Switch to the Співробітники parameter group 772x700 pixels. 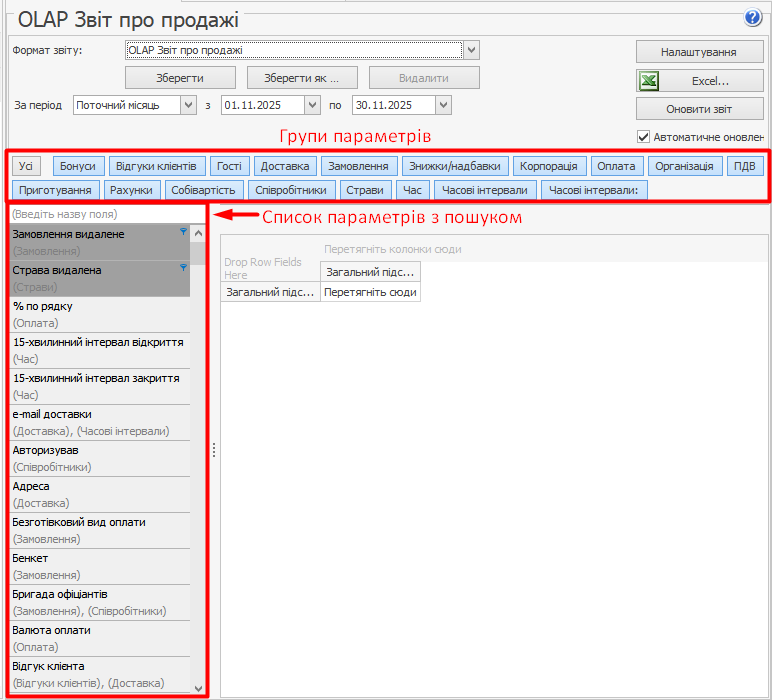290,189
